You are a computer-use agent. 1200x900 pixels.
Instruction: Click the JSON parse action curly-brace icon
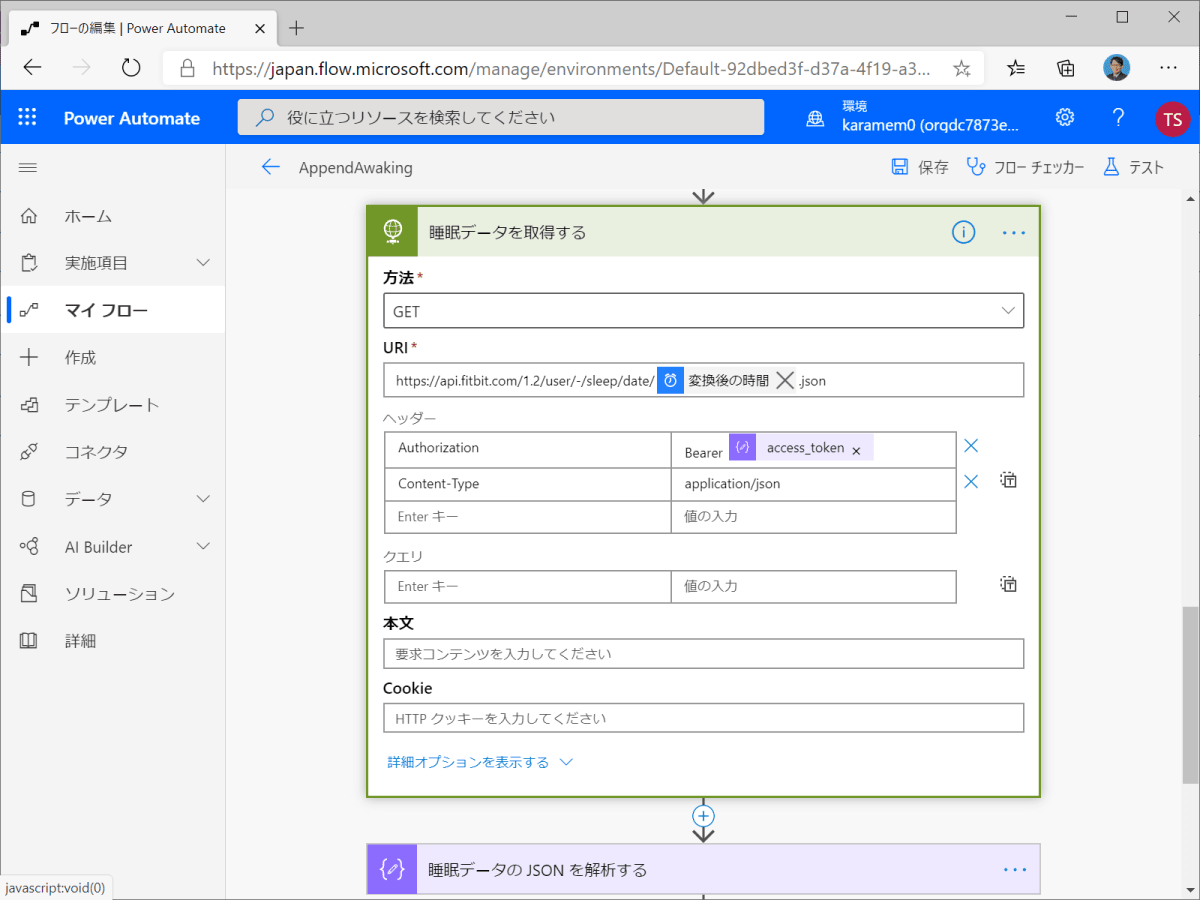coord(392,869)
